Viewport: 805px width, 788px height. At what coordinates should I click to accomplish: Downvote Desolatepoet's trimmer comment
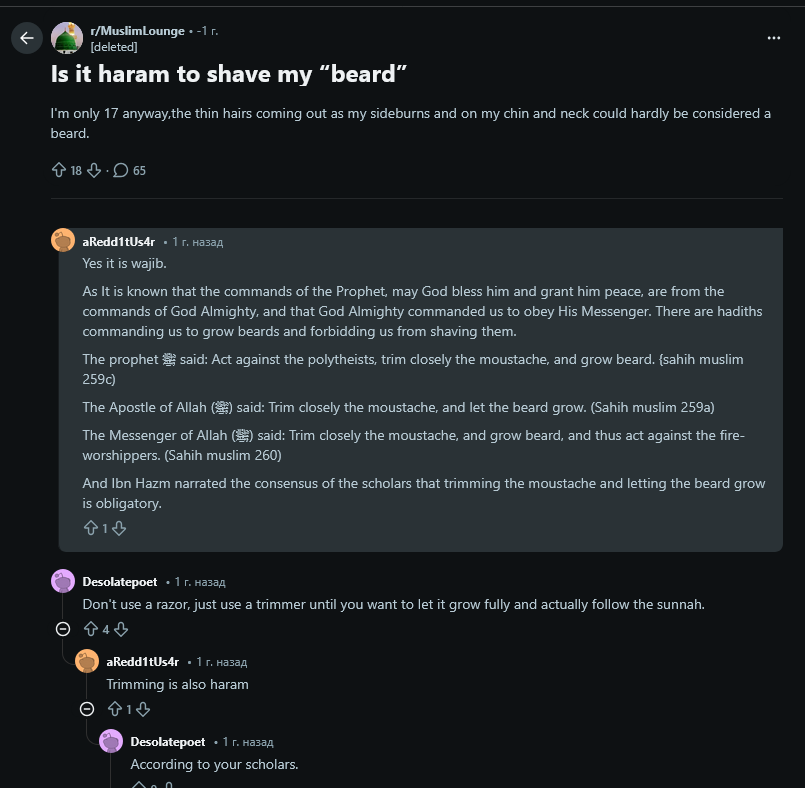(x=120, y=629)
